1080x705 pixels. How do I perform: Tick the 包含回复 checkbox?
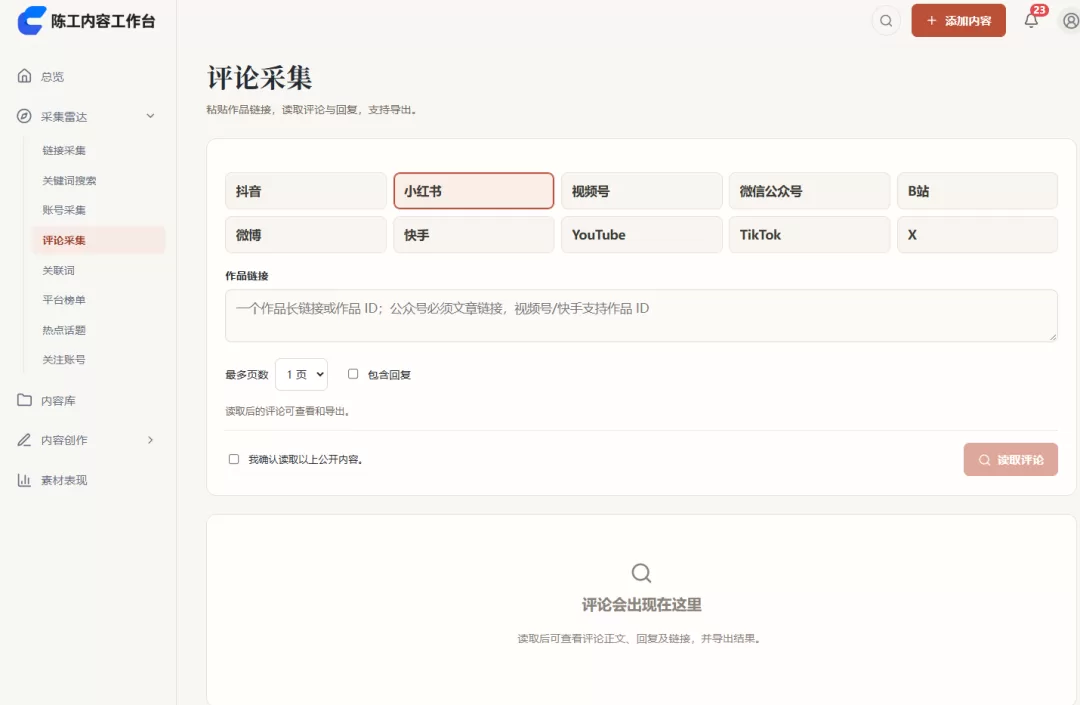[x=353, y=374]
